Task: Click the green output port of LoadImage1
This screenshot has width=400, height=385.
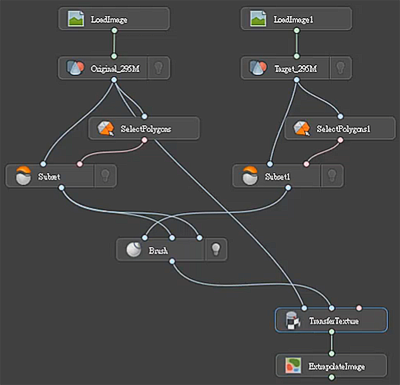Action: (296, 30)
